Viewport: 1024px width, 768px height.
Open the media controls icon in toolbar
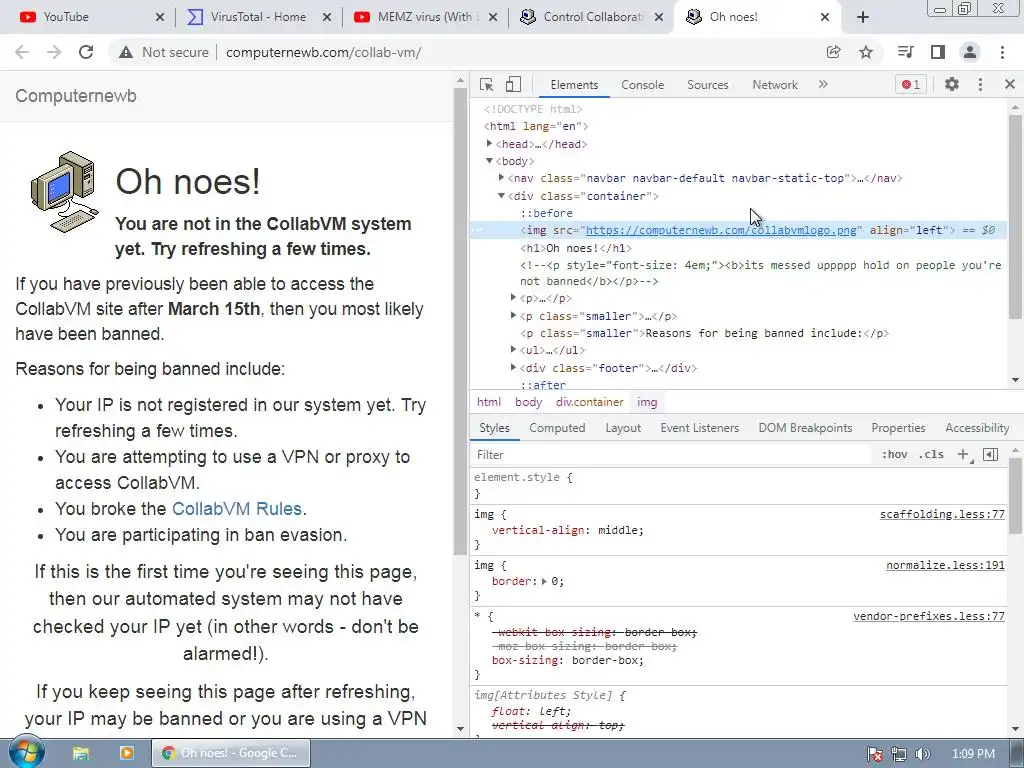coord(905,52)
